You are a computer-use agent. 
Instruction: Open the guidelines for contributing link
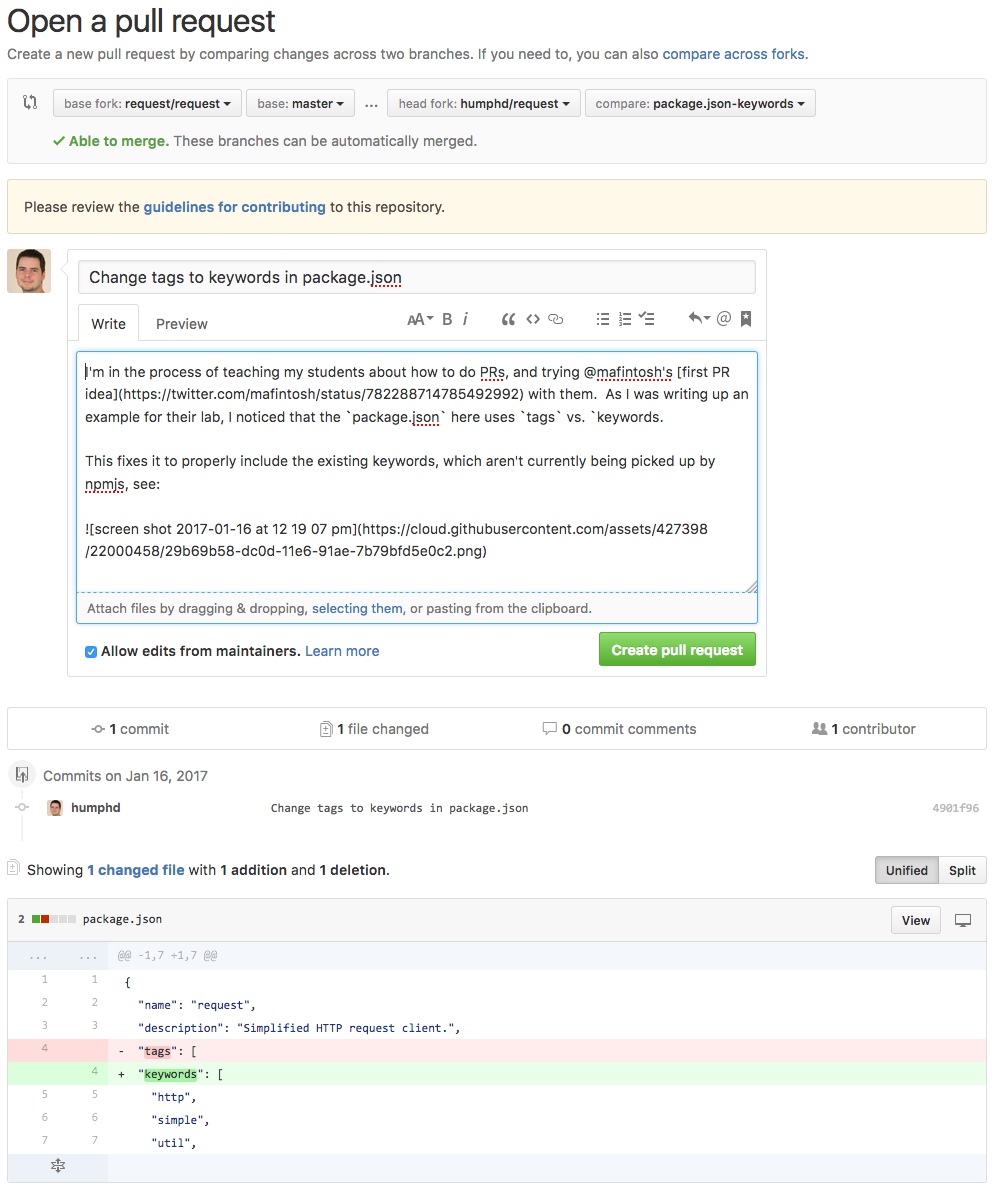234,207
